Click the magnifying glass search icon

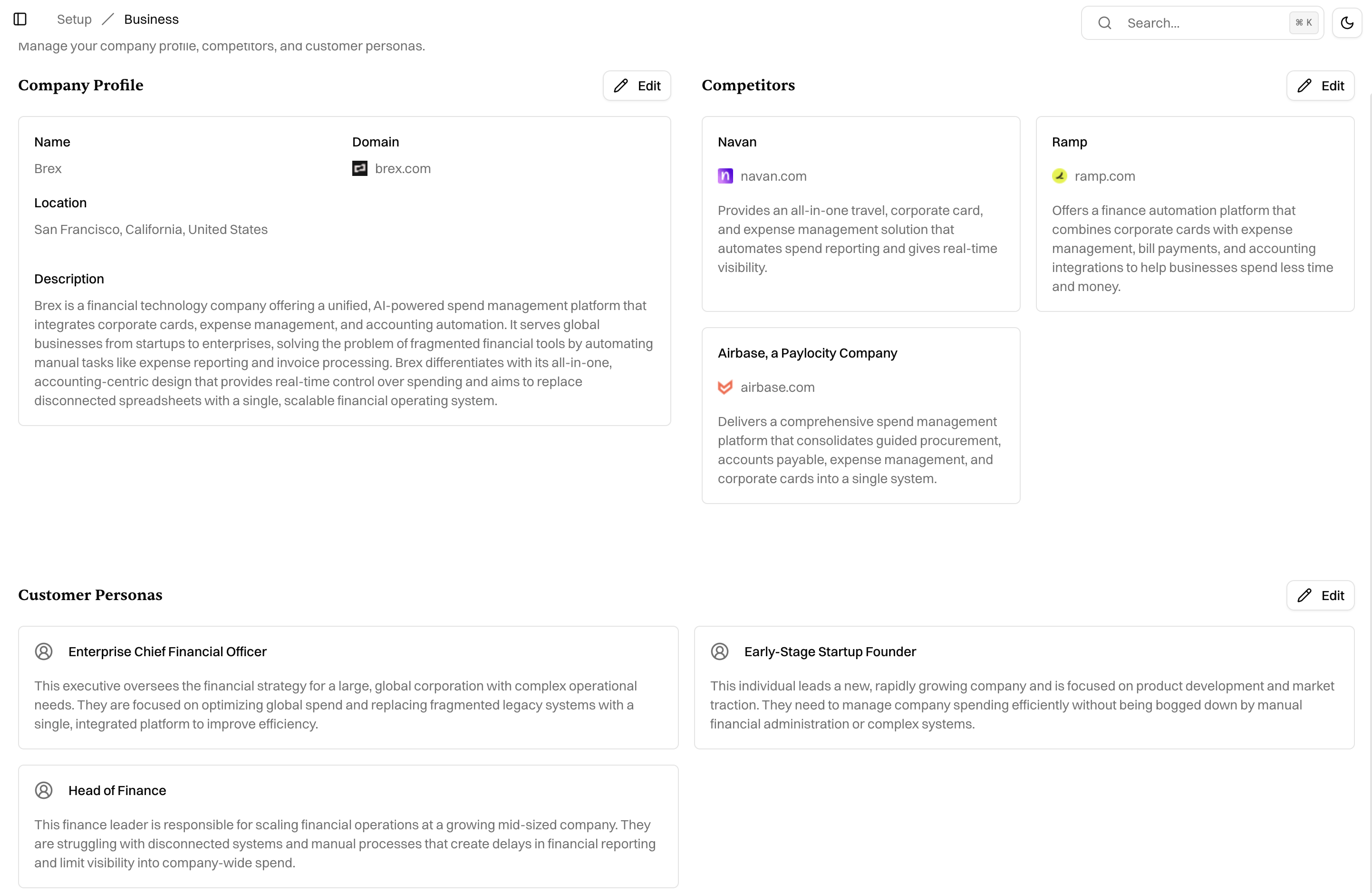click(x=1104, y=23)
